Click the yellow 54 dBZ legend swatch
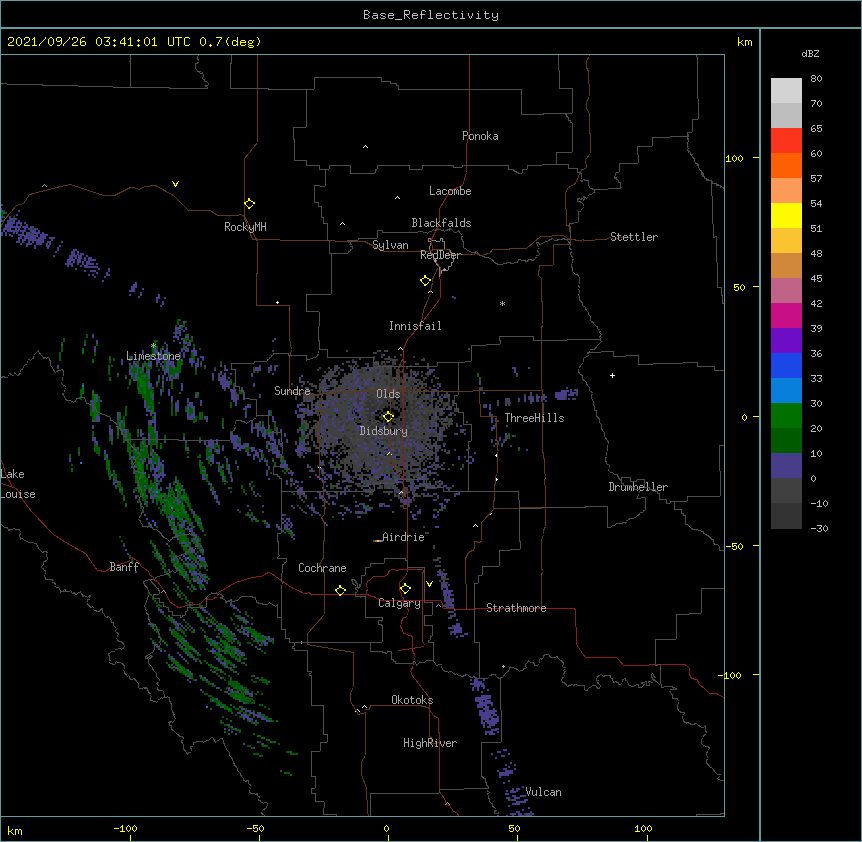The width and height of the screenshot is (862, 842). click(x=786, y=215)
